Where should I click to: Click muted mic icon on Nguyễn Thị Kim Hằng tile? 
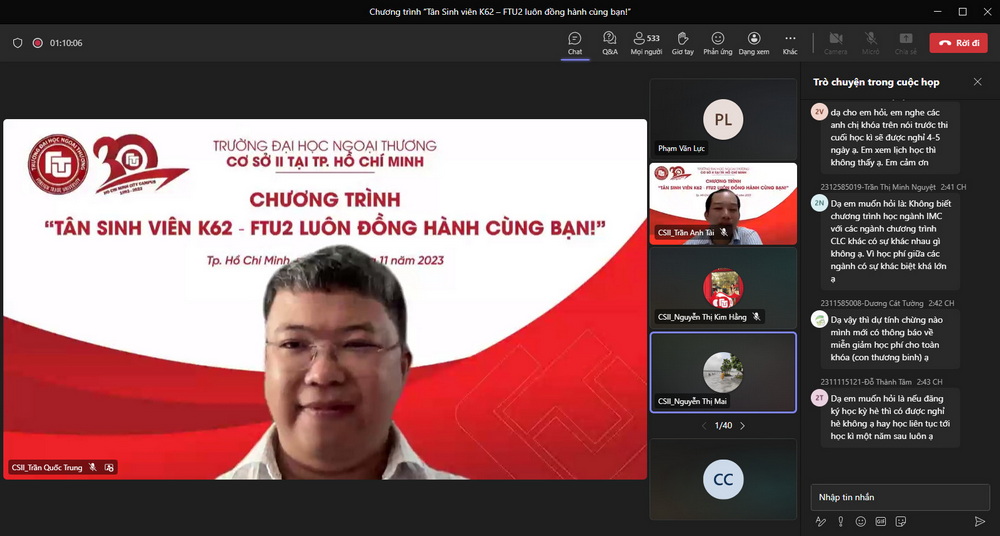756,316
